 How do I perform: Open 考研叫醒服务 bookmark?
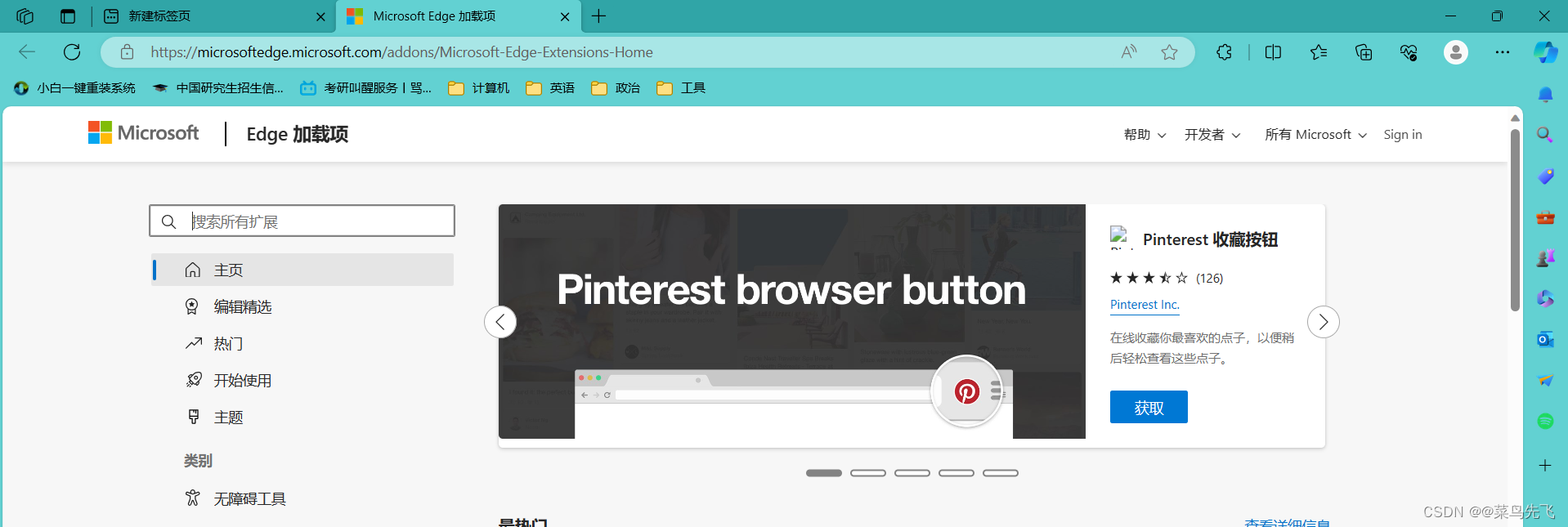tap(366, 88)
